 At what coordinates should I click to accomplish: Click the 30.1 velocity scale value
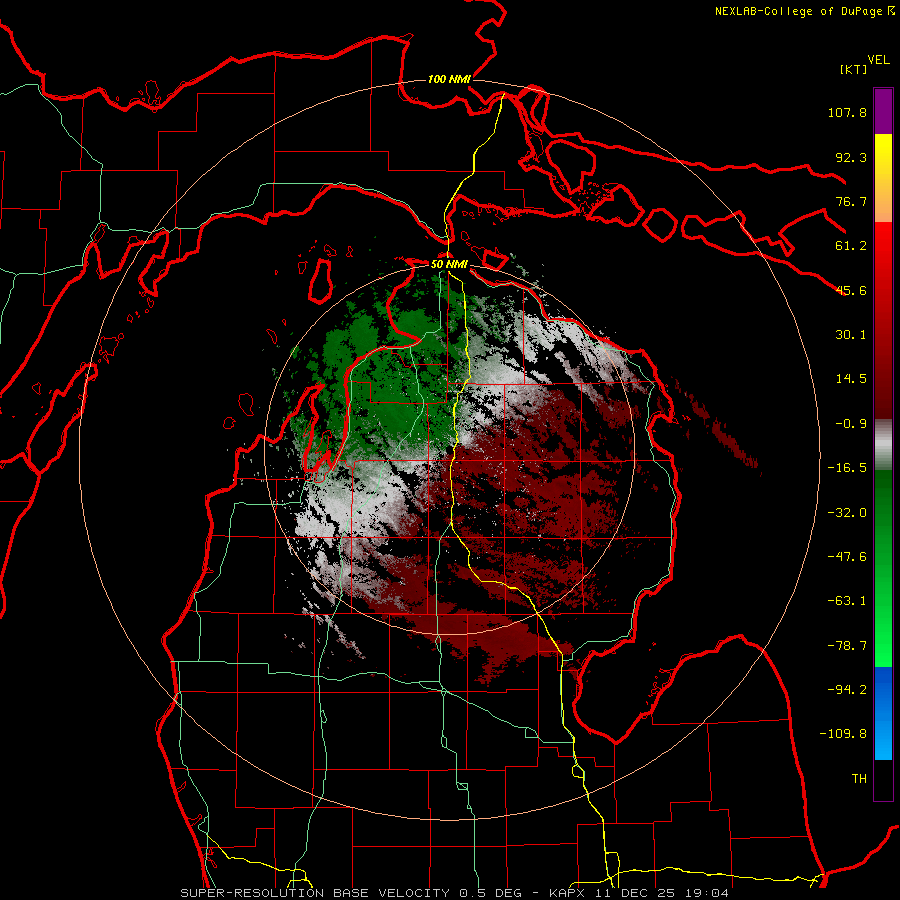tap(851, 335)
